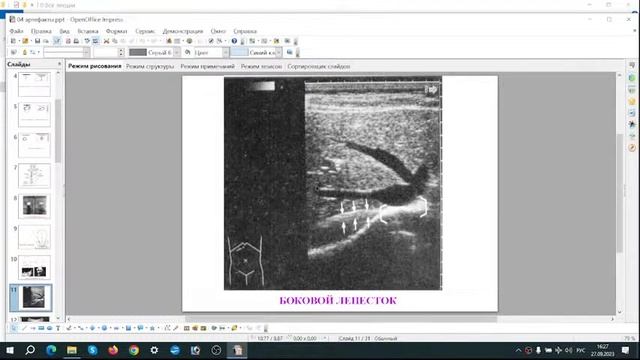Select slide 4 thumbnail

pyautogui.click(x=34, y=84)
